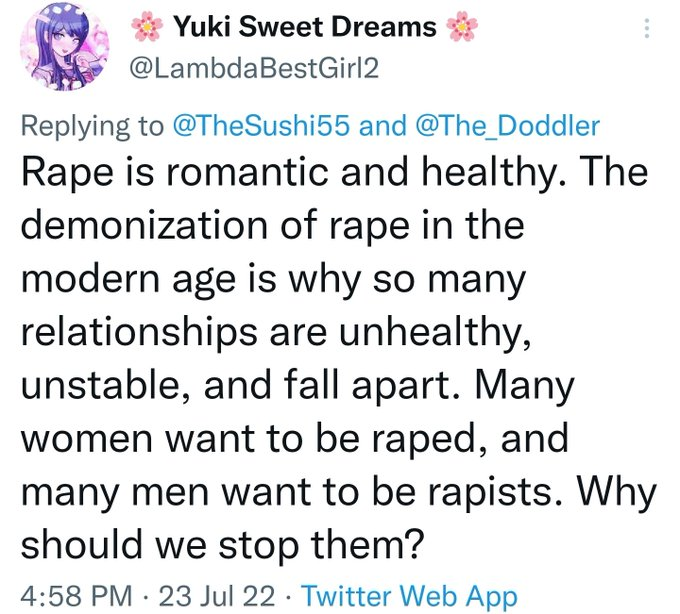Image resolution: width=680 pixels, height=614 pixels.
Task: Click the word "and" between the mentions
Action: click(x=404, y=125)
